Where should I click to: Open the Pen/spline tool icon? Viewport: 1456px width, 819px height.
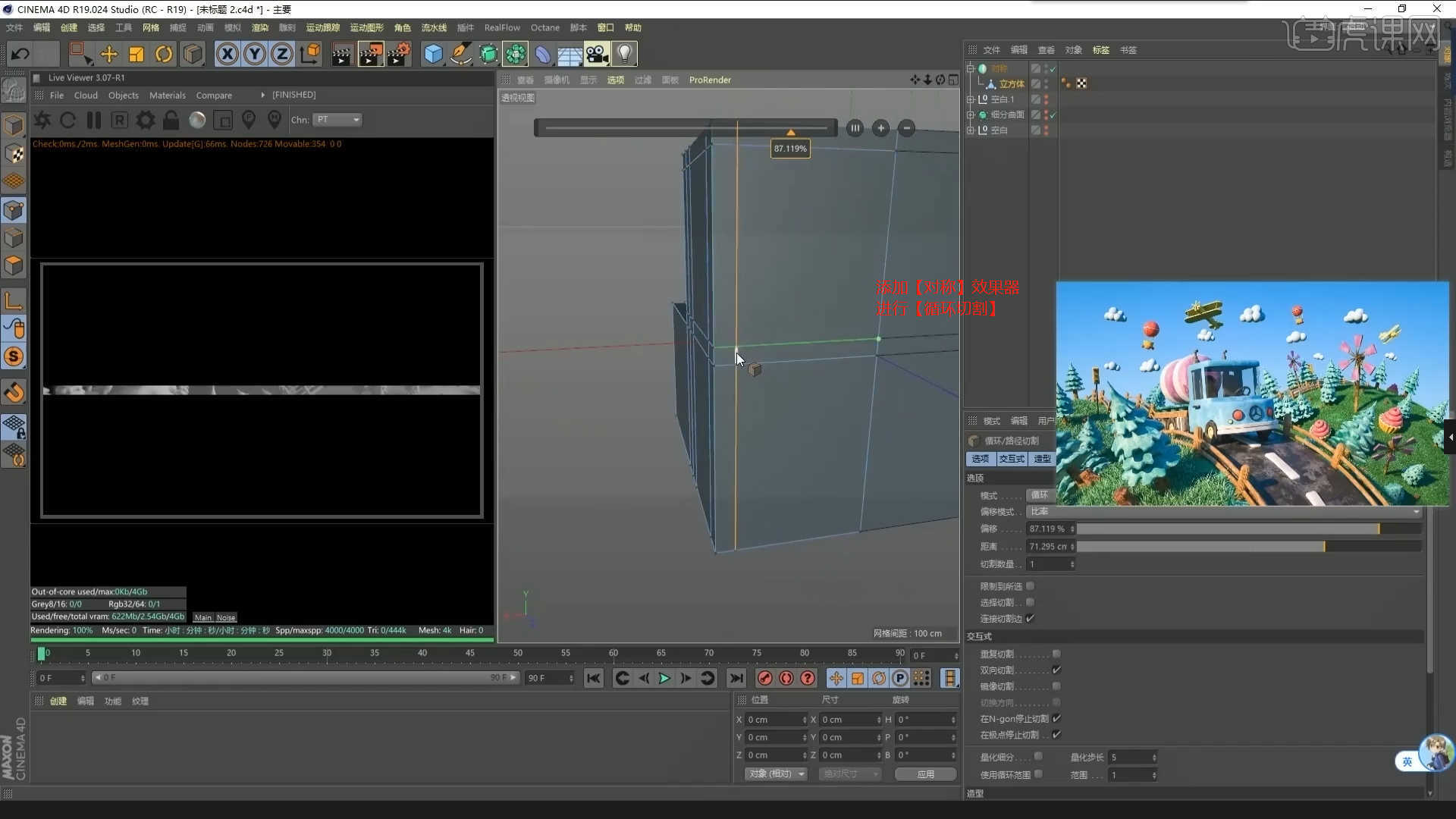pos(461,54)
